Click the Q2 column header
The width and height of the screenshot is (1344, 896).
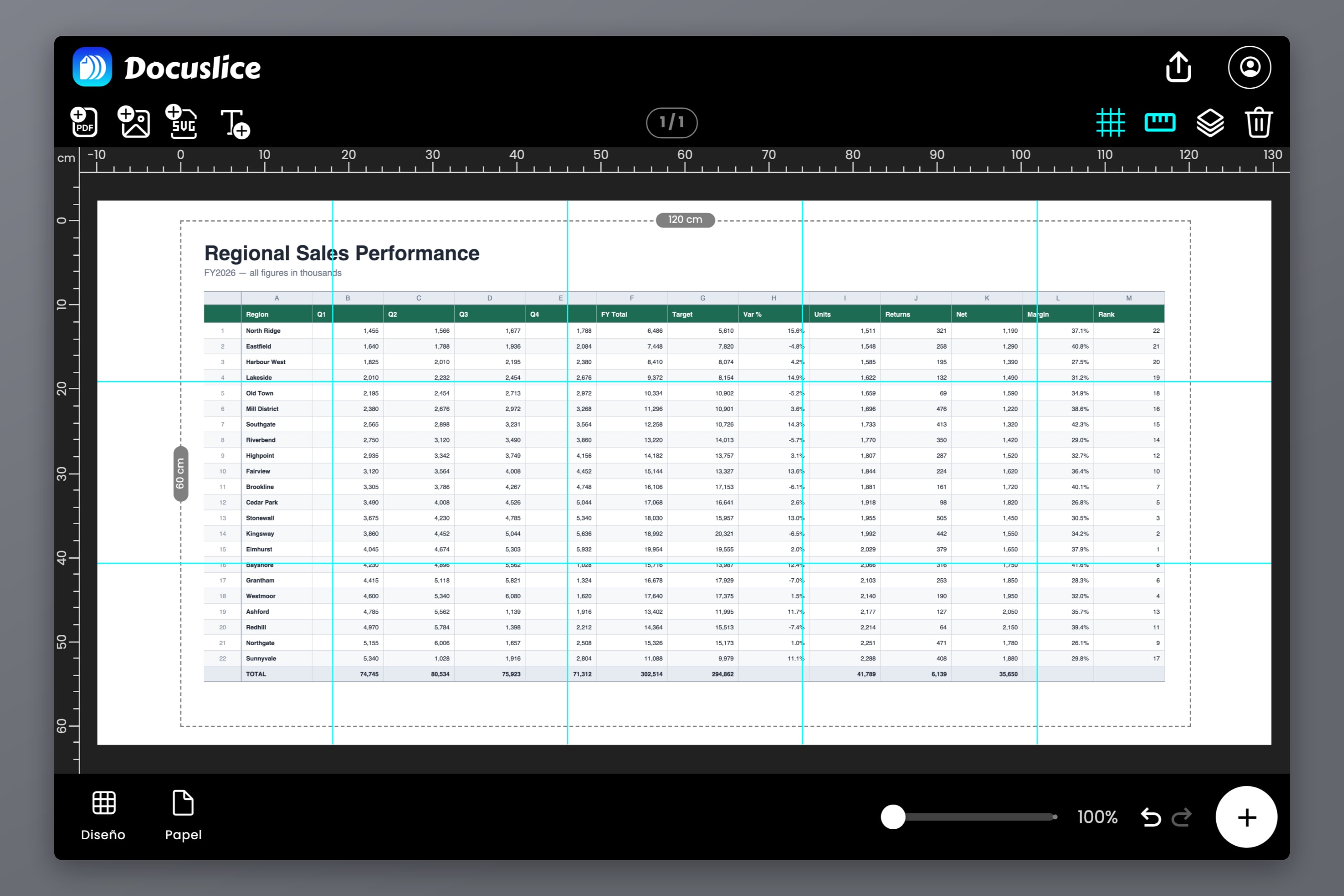coord(392,314)
